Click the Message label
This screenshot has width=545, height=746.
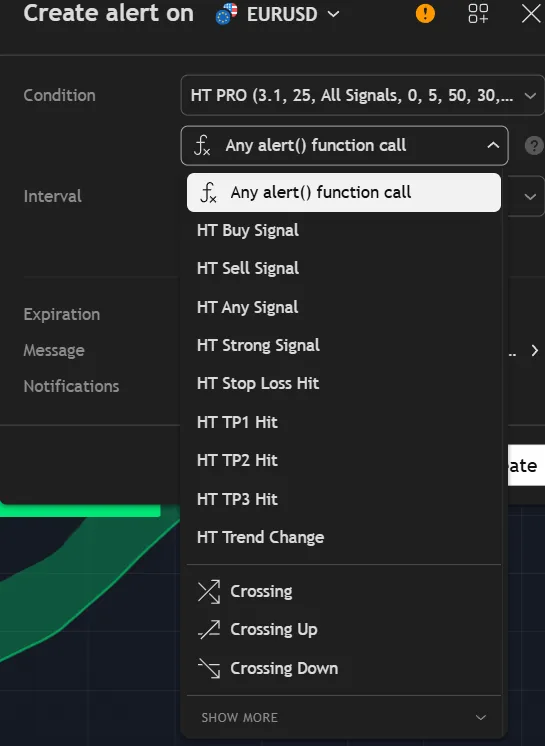(54, 351)
